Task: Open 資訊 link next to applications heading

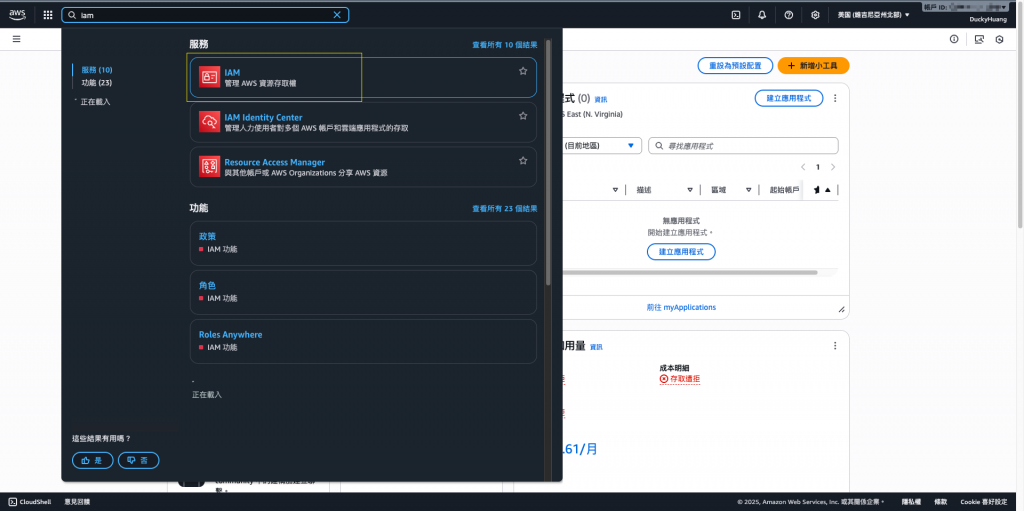Action: [601, 99]
